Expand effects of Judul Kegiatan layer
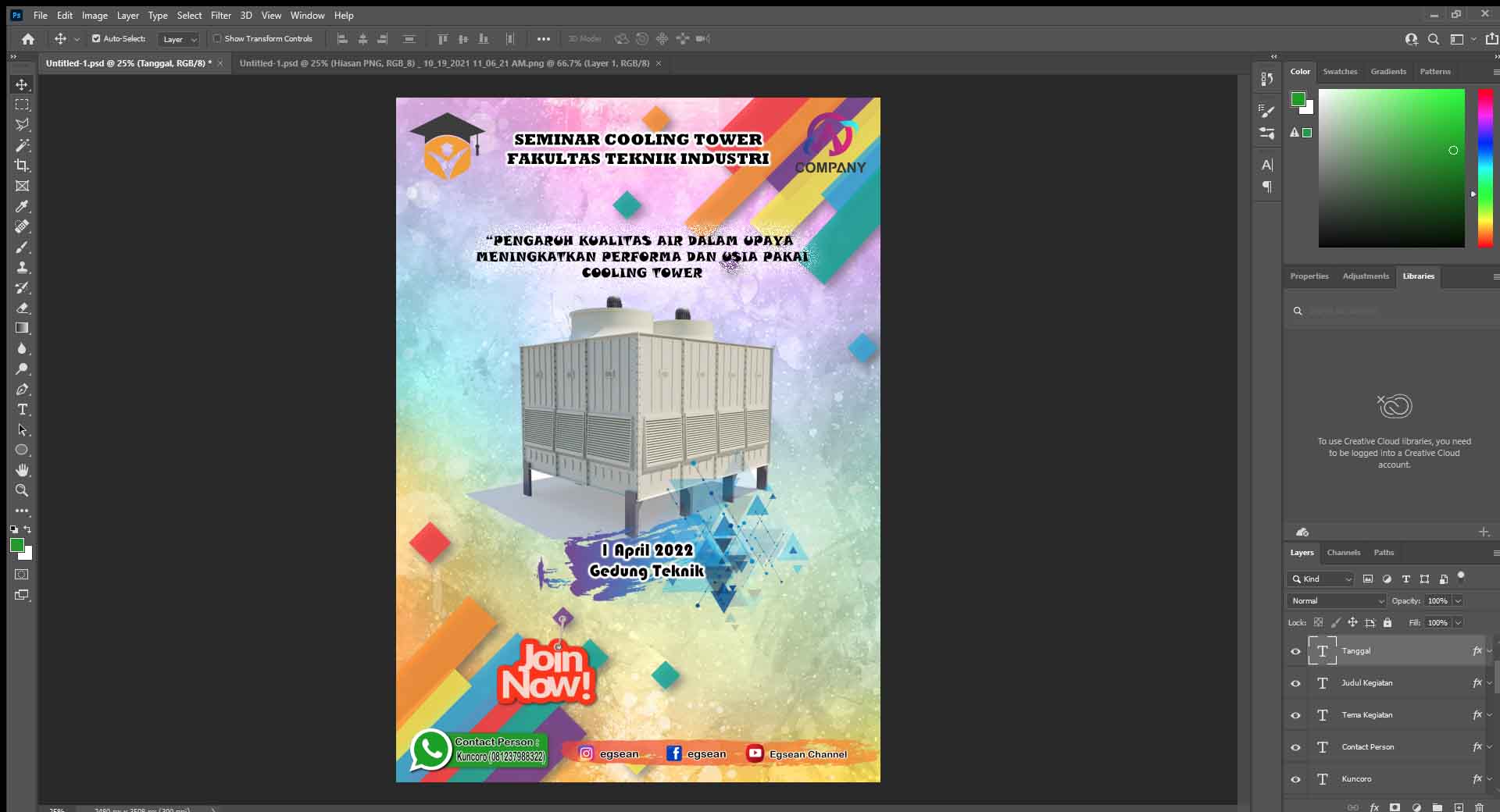 (x=1489, y=682)
